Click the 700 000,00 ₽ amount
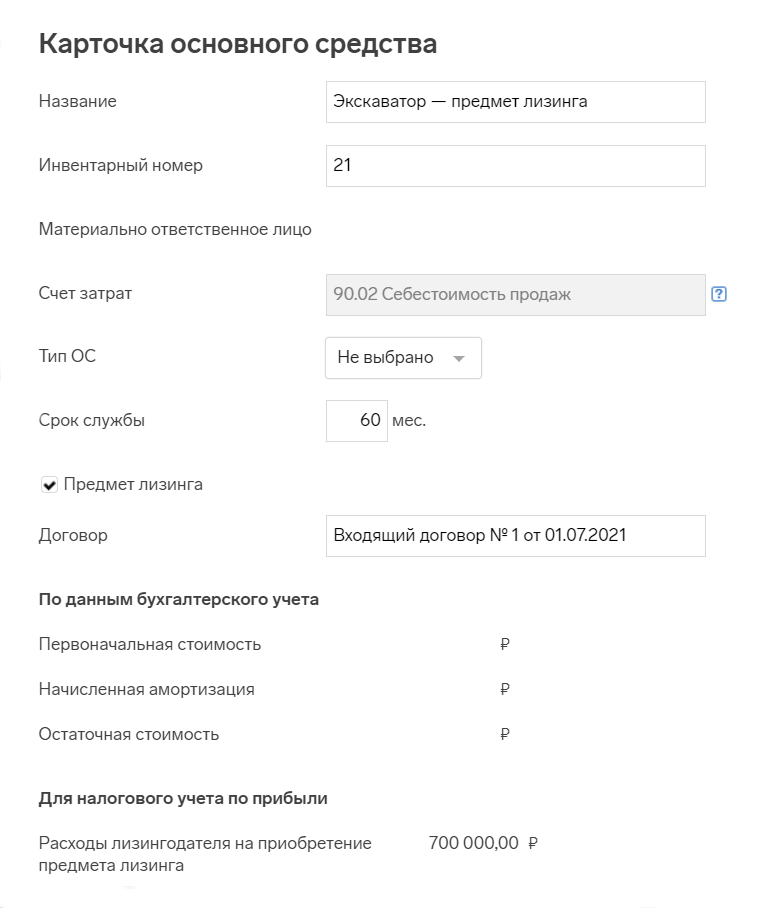 483,843
